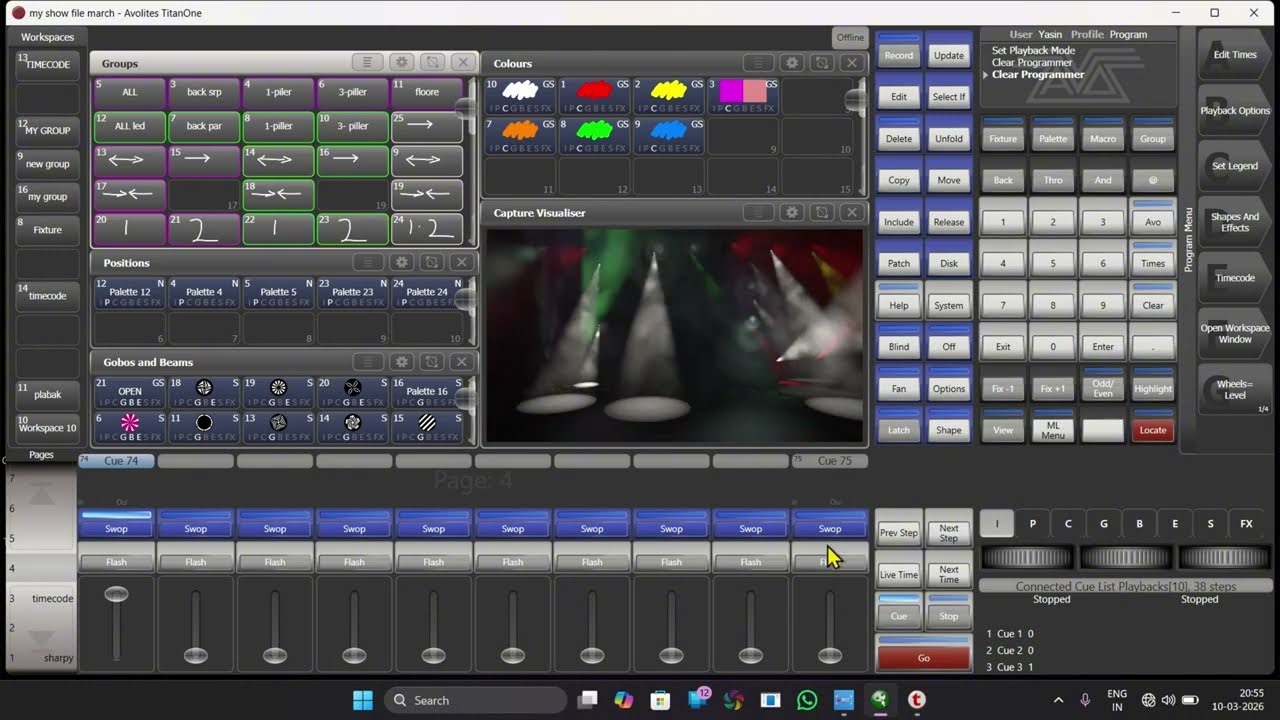1280x720 pixels.
Task: Open the Groups window context menu icon
Action: 367,62
